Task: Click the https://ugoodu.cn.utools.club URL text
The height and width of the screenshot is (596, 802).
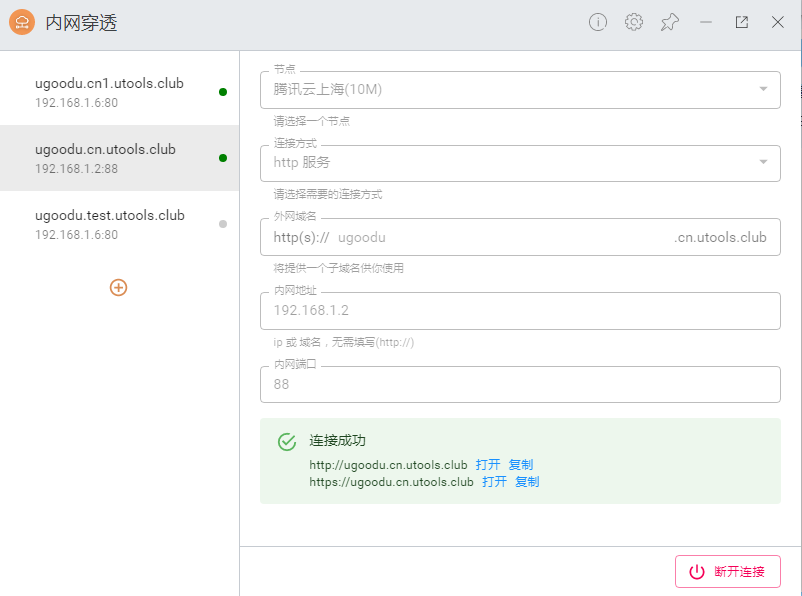Action: pyautogui.click(x=391, y=481)
